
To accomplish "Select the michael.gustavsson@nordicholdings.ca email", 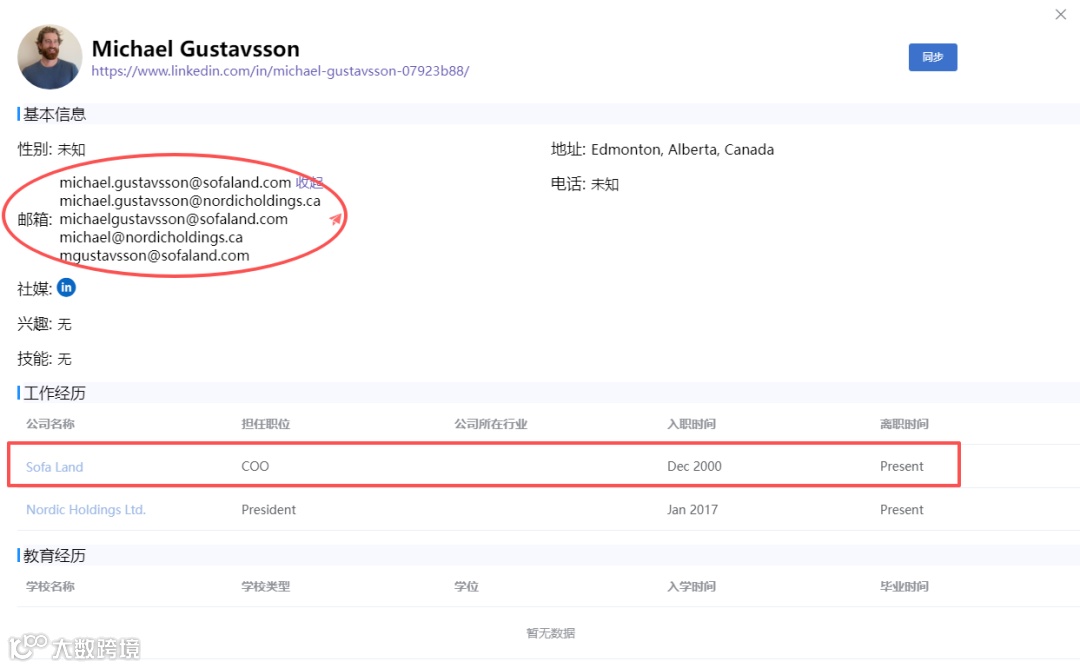I will click(190, 201).
